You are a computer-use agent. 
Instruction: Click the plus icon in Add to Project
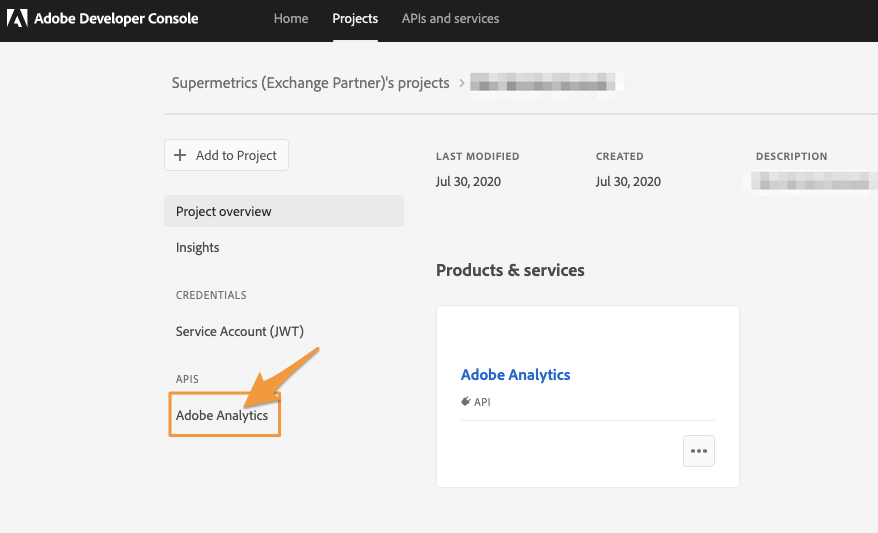click(180, 156)
